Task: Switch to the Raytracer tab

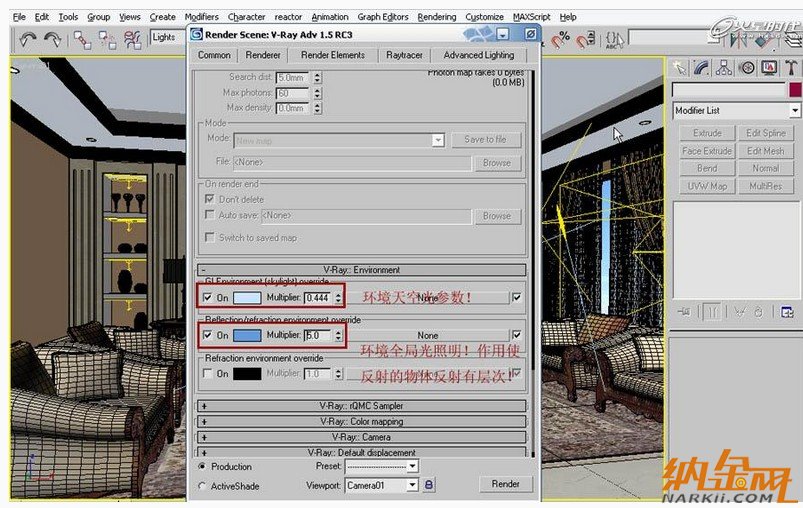Action: tap(405, 55)
